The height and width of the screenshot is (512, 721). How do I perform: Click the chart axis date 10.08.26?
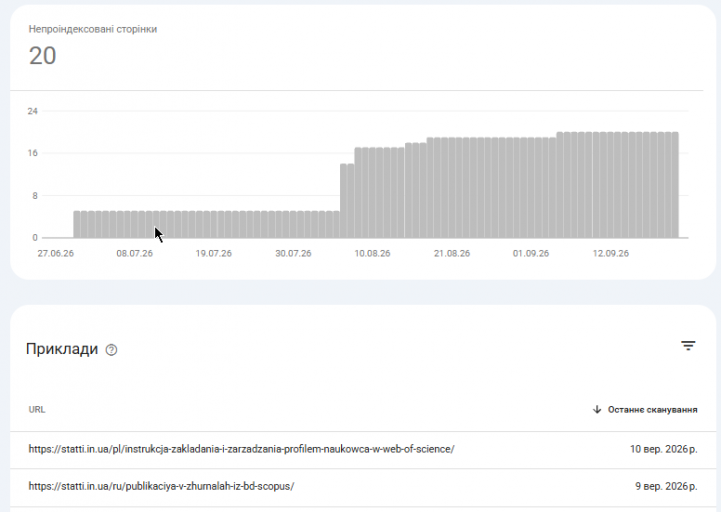coord(372,253)
